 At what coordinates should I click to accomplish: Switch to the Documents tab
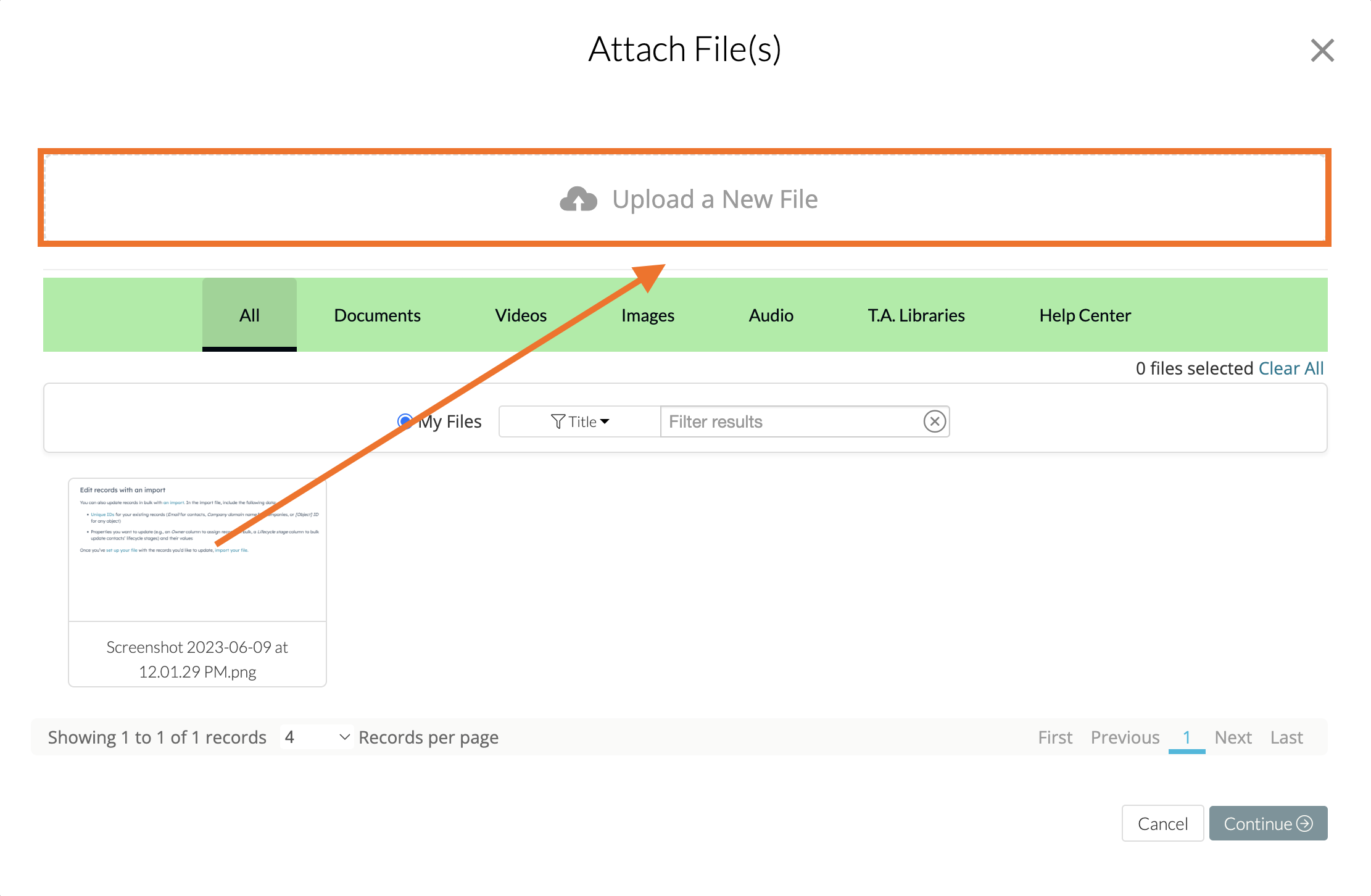click(x=377, y=315)
